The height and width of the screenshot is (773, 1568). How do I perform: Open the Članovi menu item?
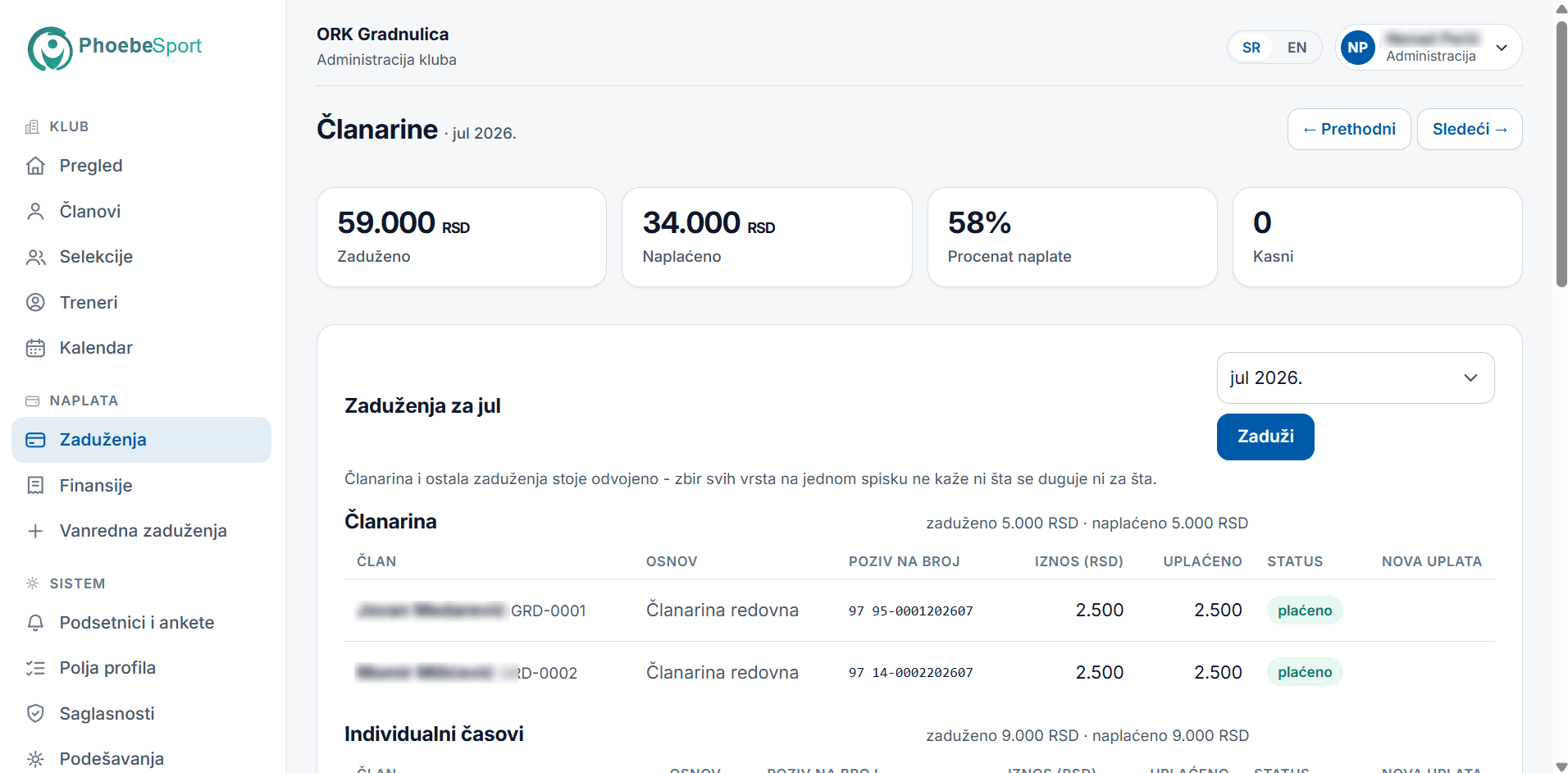(x=141, y=212)
